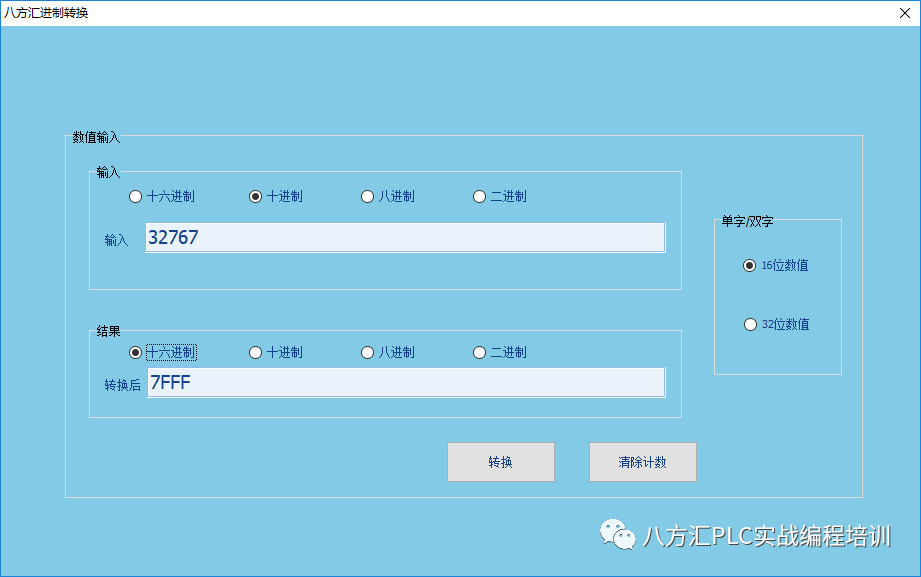Select 十六进制 in the 输入 group
This screenshot has width=921, height=577.
click(x=136, y=197)
